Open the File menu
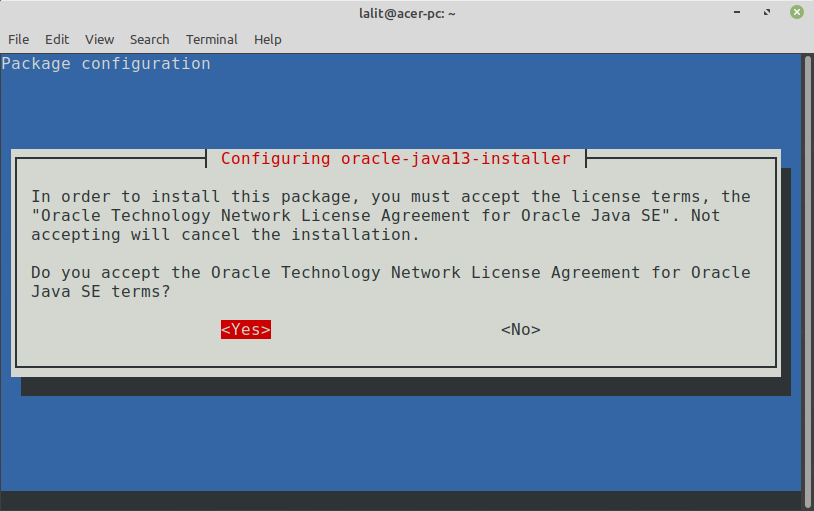This screenshot has width=814, height=511. coord(19,39)
